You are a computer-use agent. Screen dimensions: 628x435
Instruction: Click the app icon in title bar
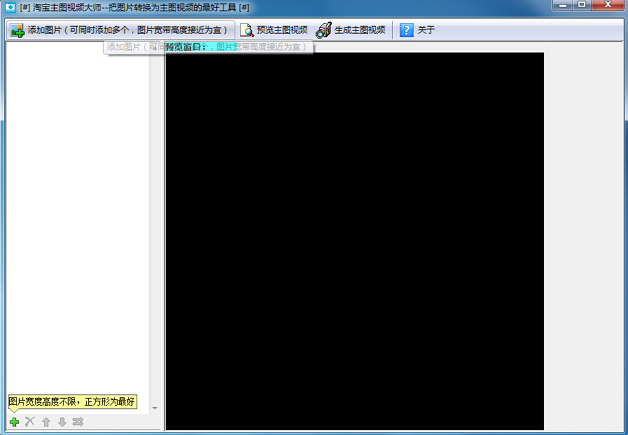(10, 7)
